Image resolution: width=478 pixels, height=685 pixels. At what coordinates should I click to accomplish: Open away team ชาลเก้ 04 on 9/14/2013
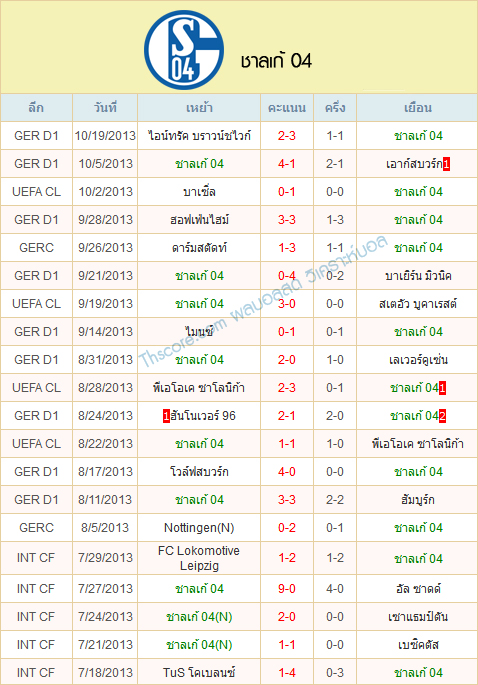pyautogui.click(x=418, y=332)
